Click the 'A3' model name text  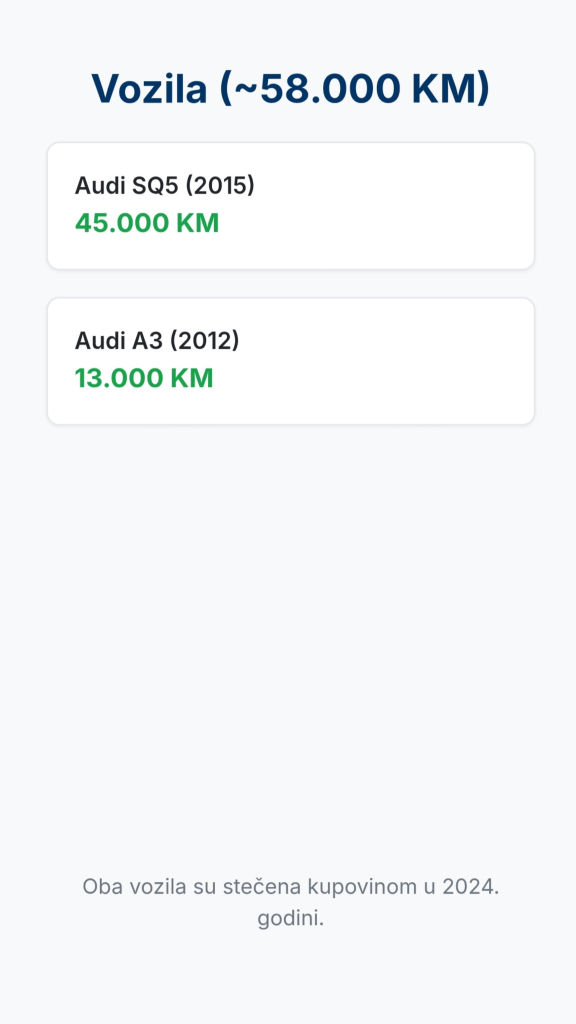tap(148, 341)
